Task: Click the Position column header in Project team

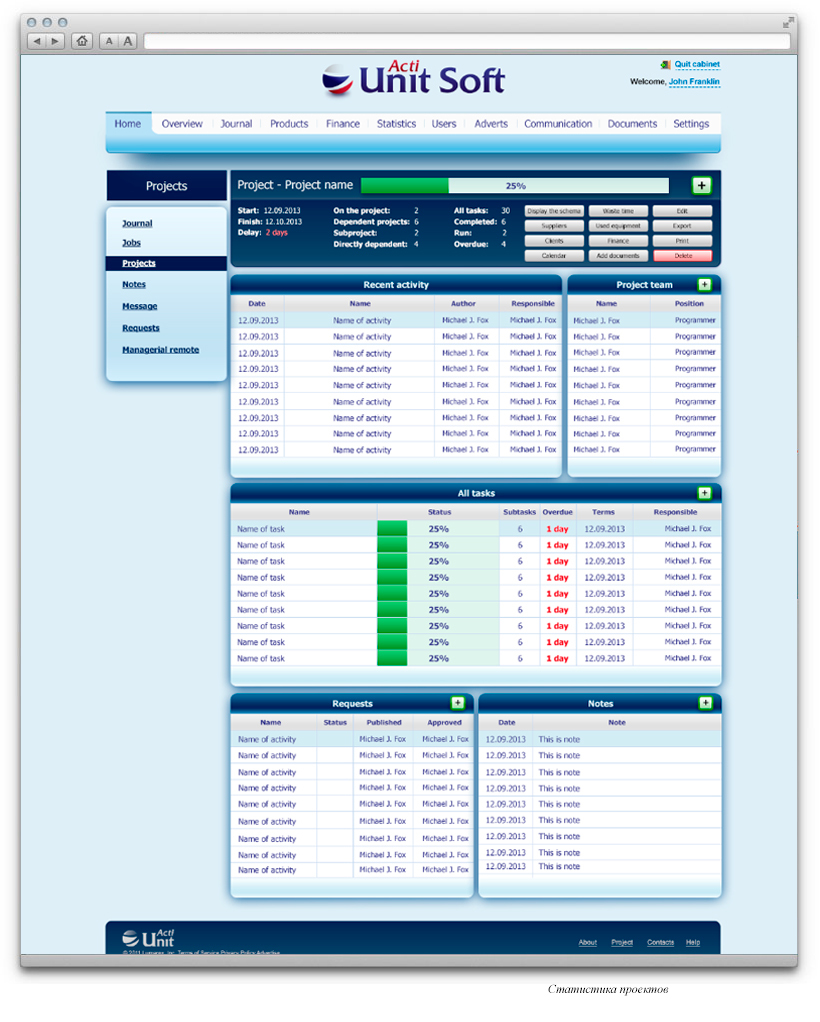Action: click(689, 304)
